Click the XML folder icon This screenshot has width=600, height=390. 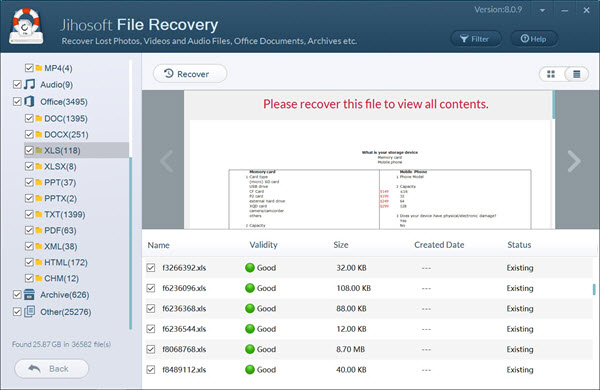39,246
